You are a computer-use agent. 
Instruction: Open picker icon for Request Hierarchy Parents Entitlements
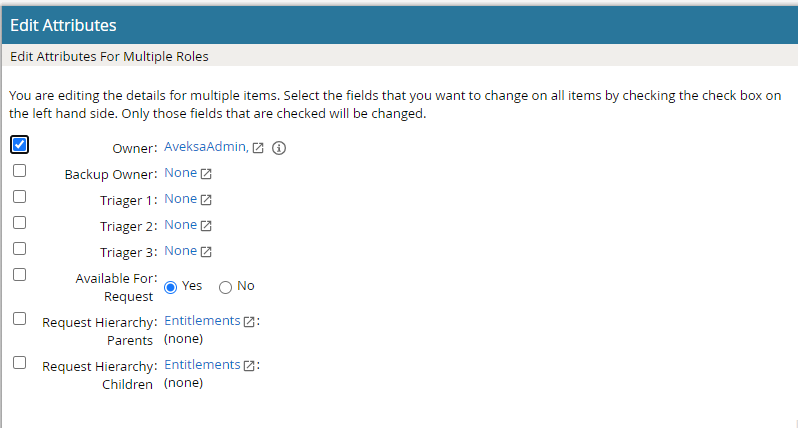click(x=250, y=322)
